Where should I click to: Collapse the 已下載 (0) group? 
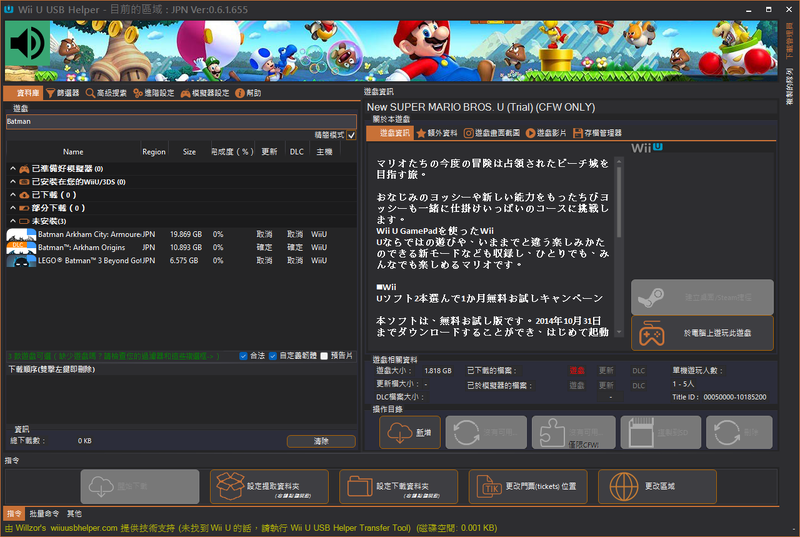click(13, 195)
